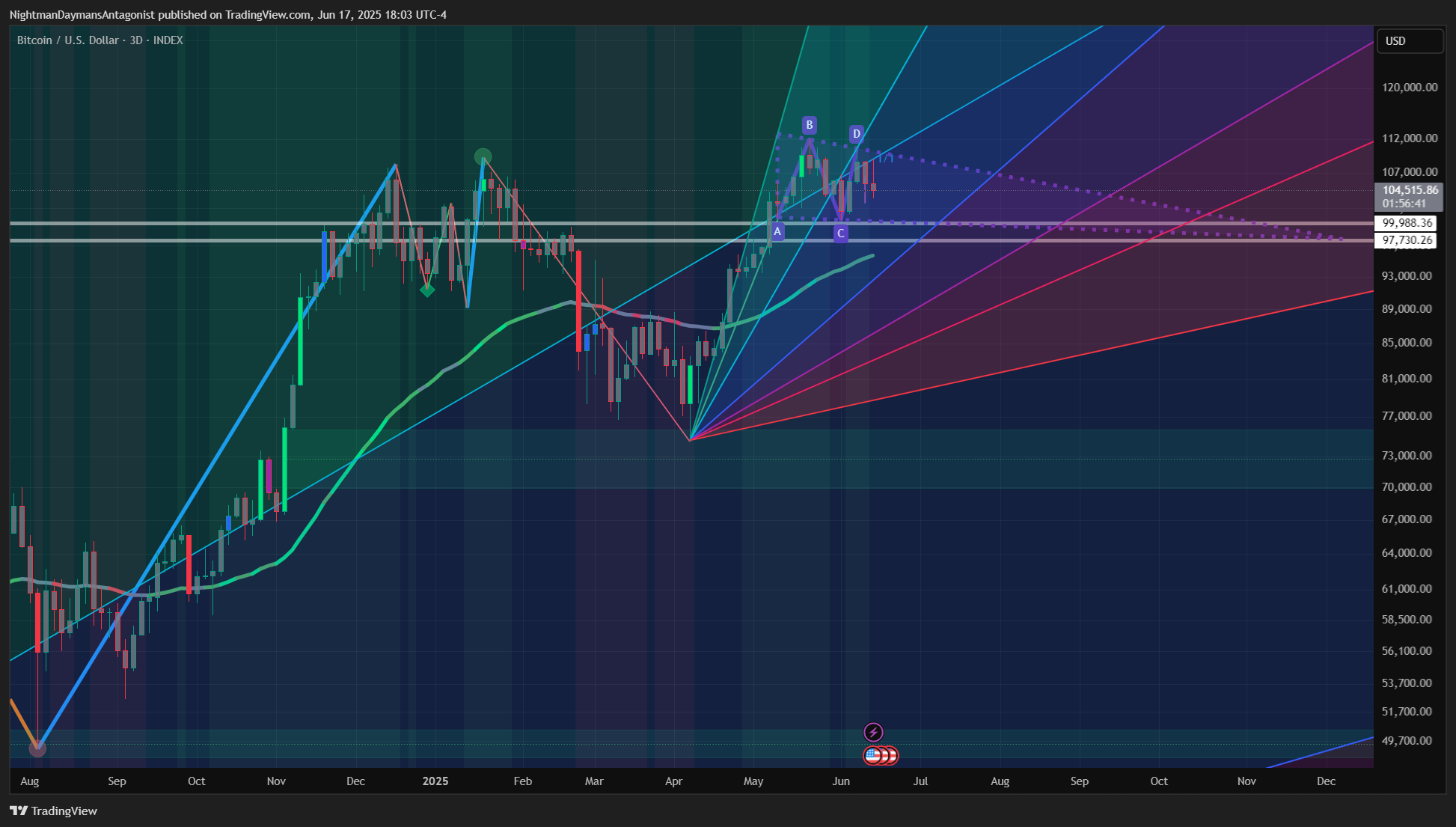Select the 99,988.36 horizontal line price label
Viewport: 1456px width, 827px height.
click(1407, 223)
